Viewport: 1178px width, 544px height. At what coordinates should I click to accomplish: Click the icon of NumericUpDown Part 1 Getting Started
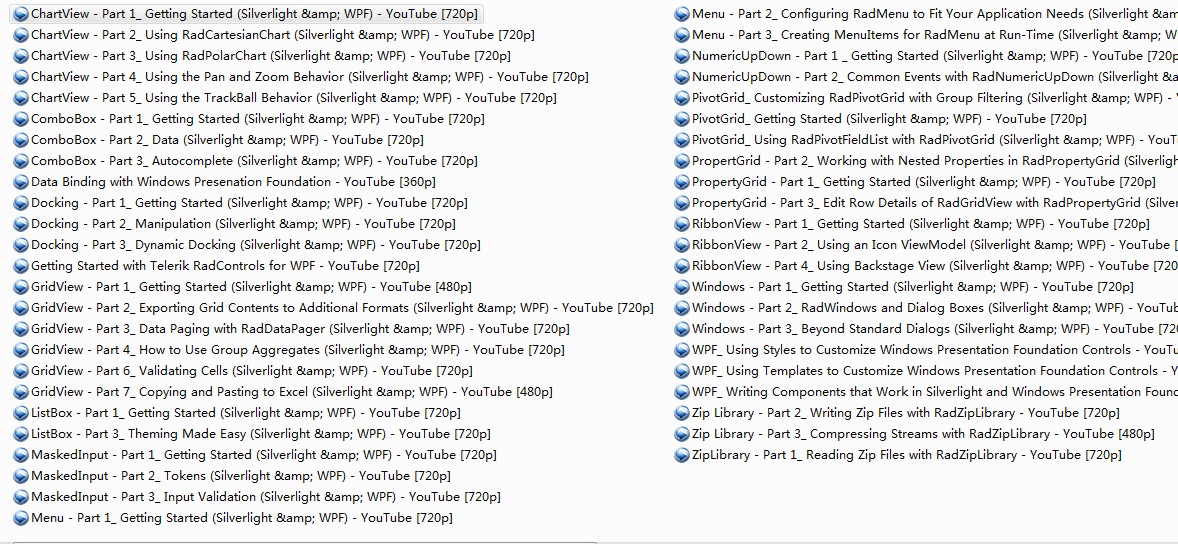(682, 56)
